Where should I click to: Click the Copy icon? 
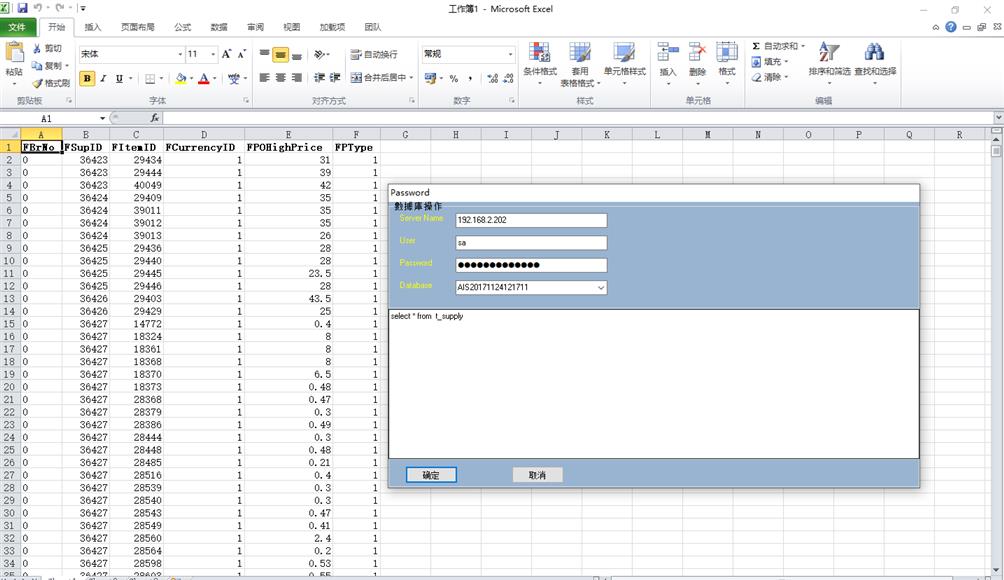37,66
